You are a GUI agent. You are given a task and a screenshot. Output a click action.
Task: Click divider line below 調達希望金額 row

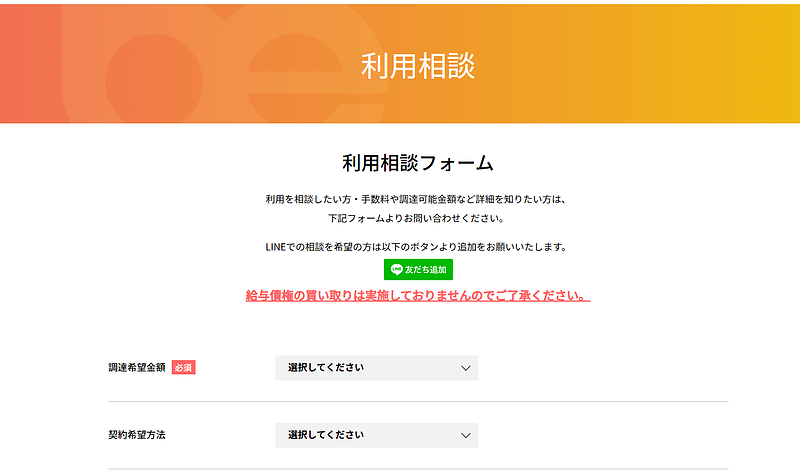pyautogui.click(x=418, y=402)
